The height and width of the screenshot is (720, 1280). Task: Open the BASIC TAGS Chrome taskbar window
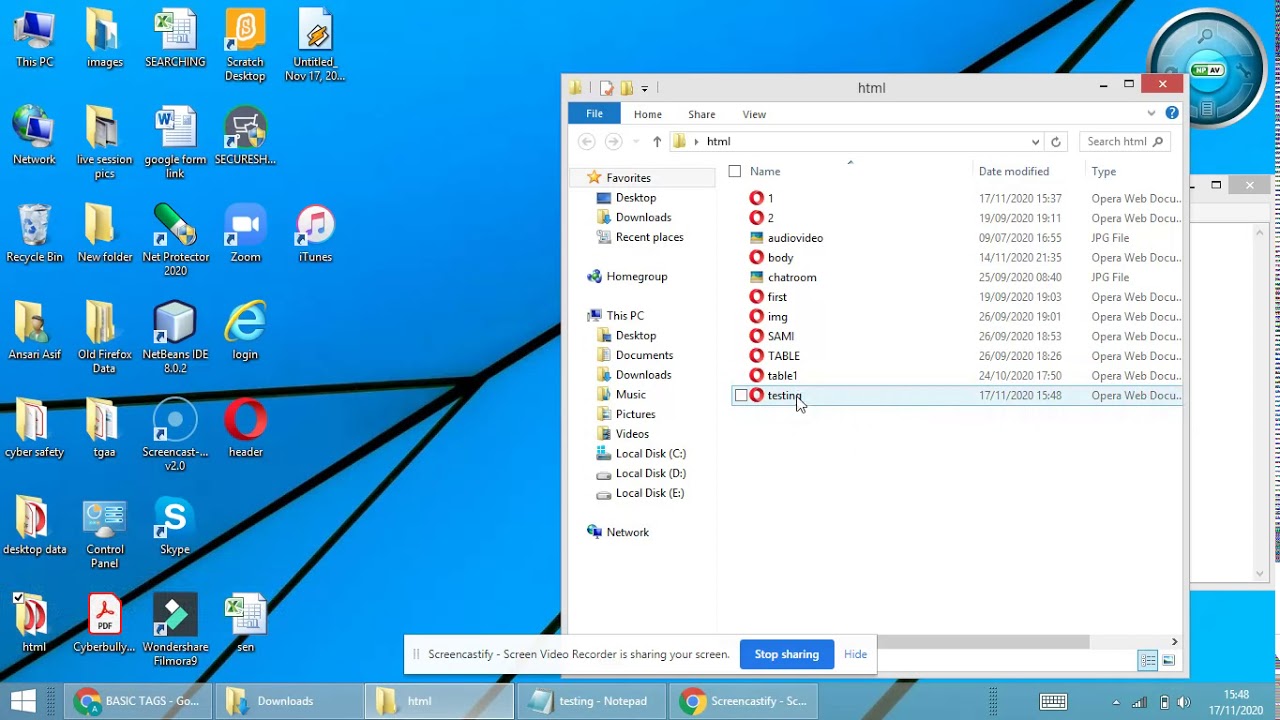[138, 701]
